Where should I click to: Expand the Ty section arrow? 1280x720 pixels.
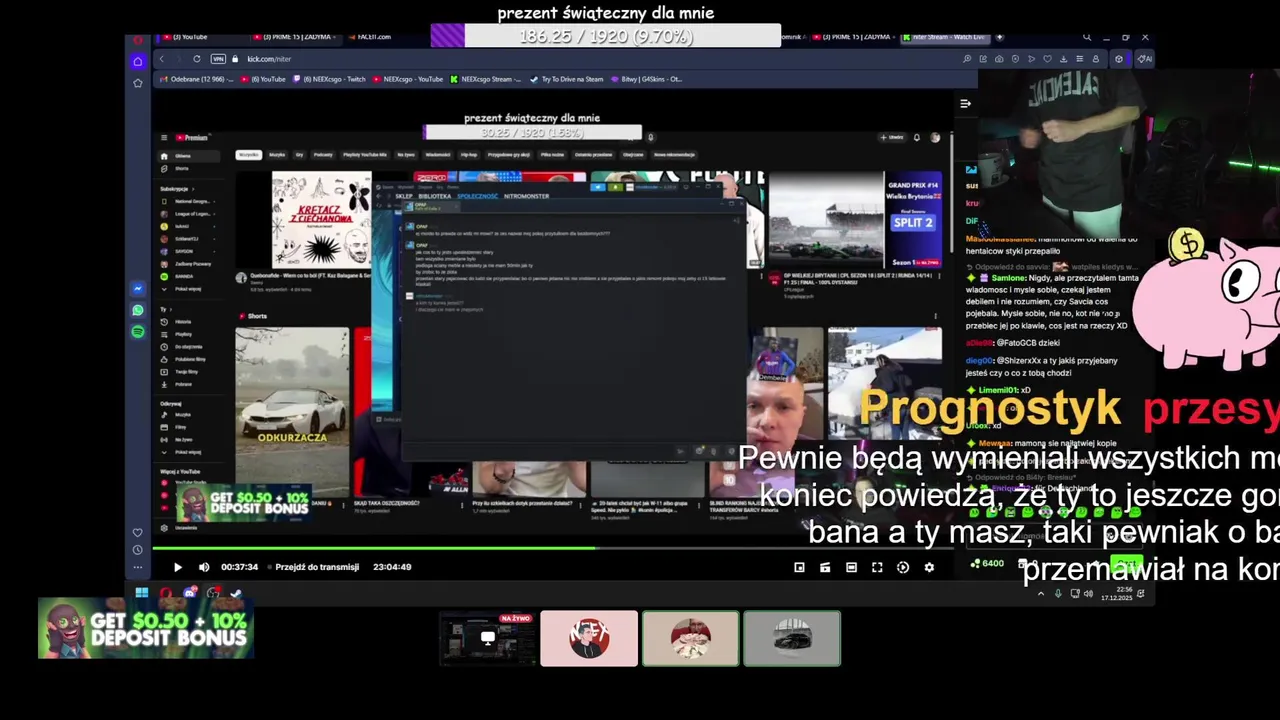(x=171, y=309)
